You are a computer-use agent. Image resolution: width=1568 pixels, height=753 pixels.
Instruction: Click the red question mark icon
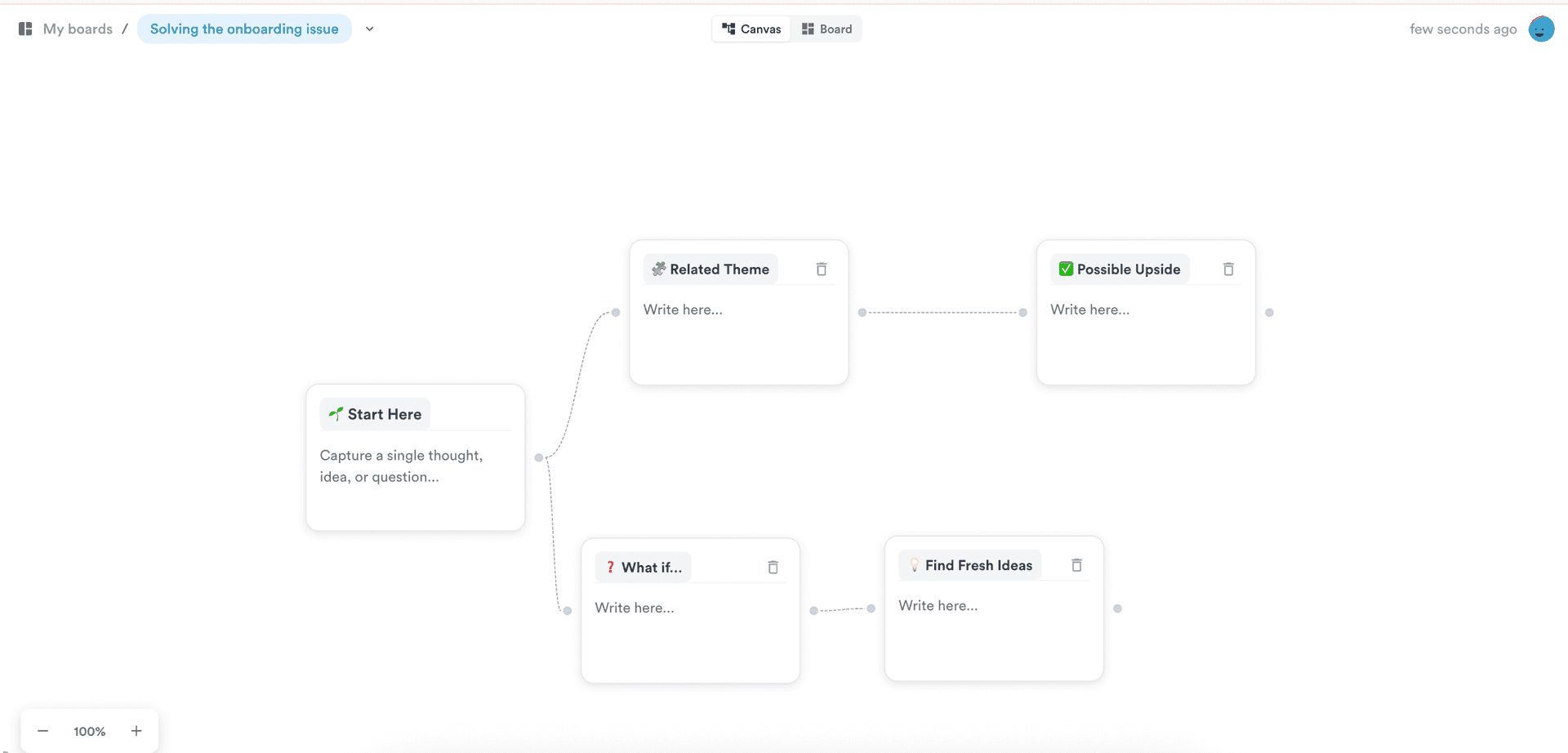pos(610,567)
